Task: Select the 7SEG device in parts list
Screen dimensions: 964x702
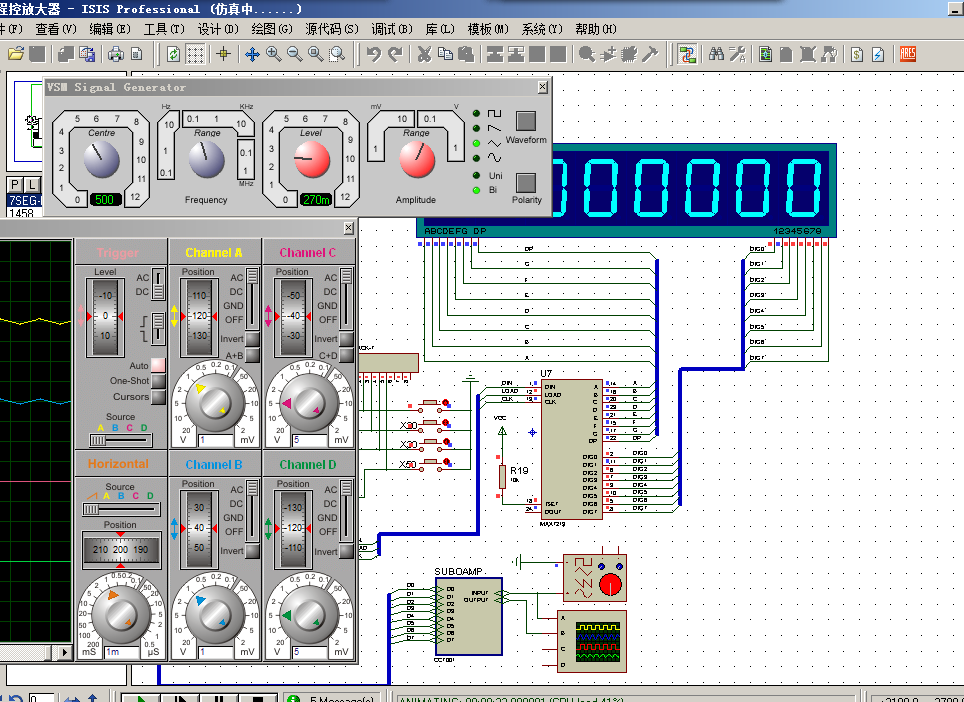Action: point(25,200)
